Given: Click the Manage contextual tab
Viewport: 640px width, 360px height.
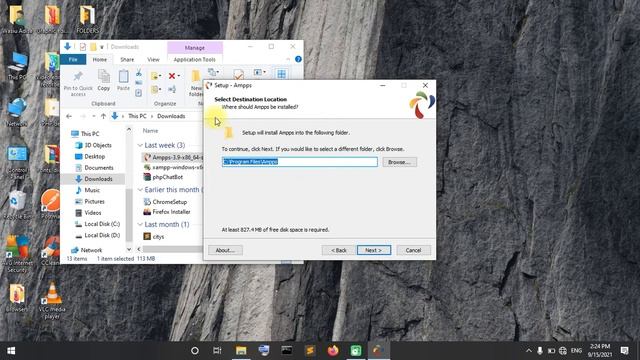Looking at the screenshot, I should pyautogui.click(x=195, y=48).
